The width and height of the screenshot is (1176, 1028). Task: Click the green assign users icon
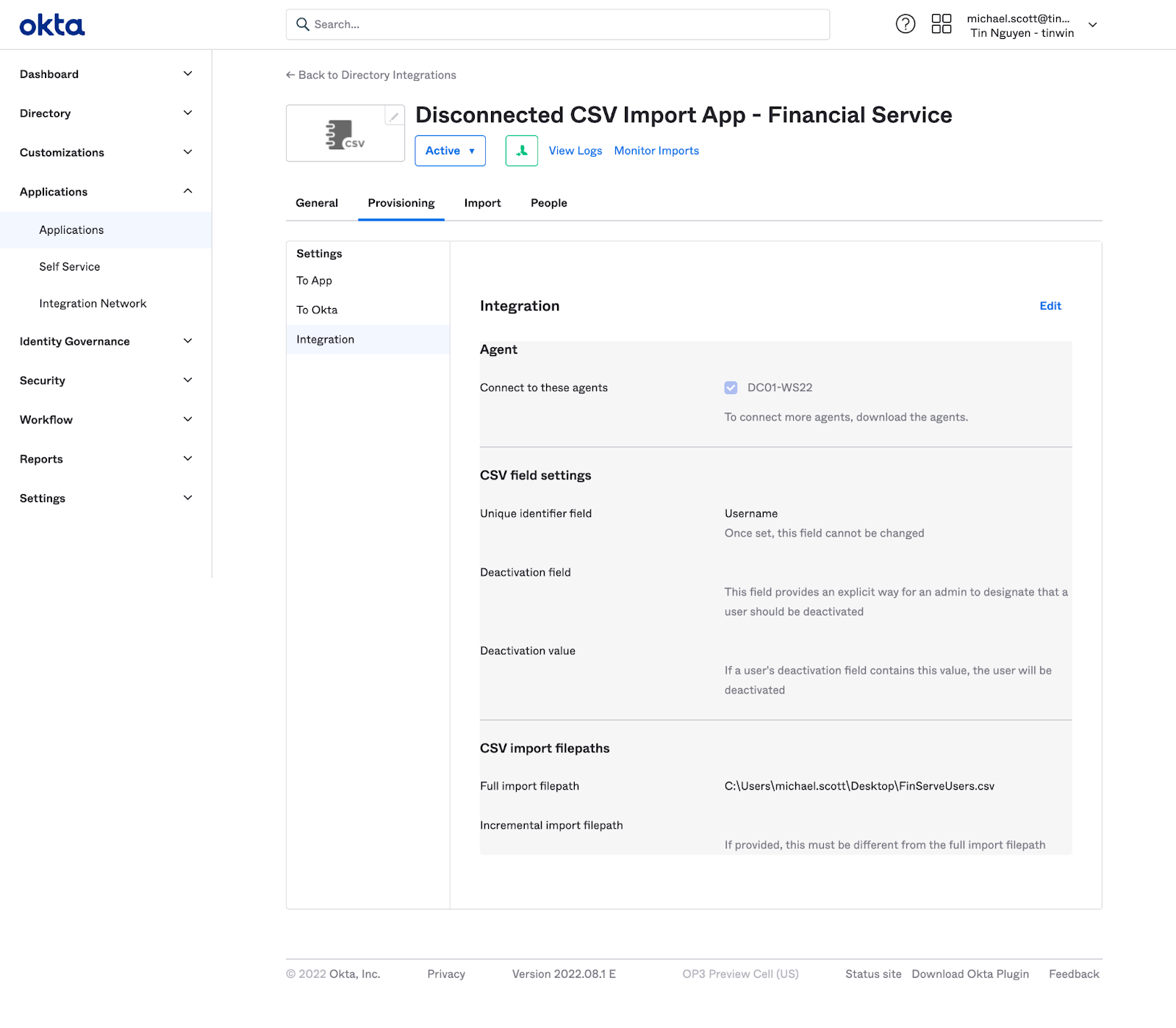tap(521, 151)
